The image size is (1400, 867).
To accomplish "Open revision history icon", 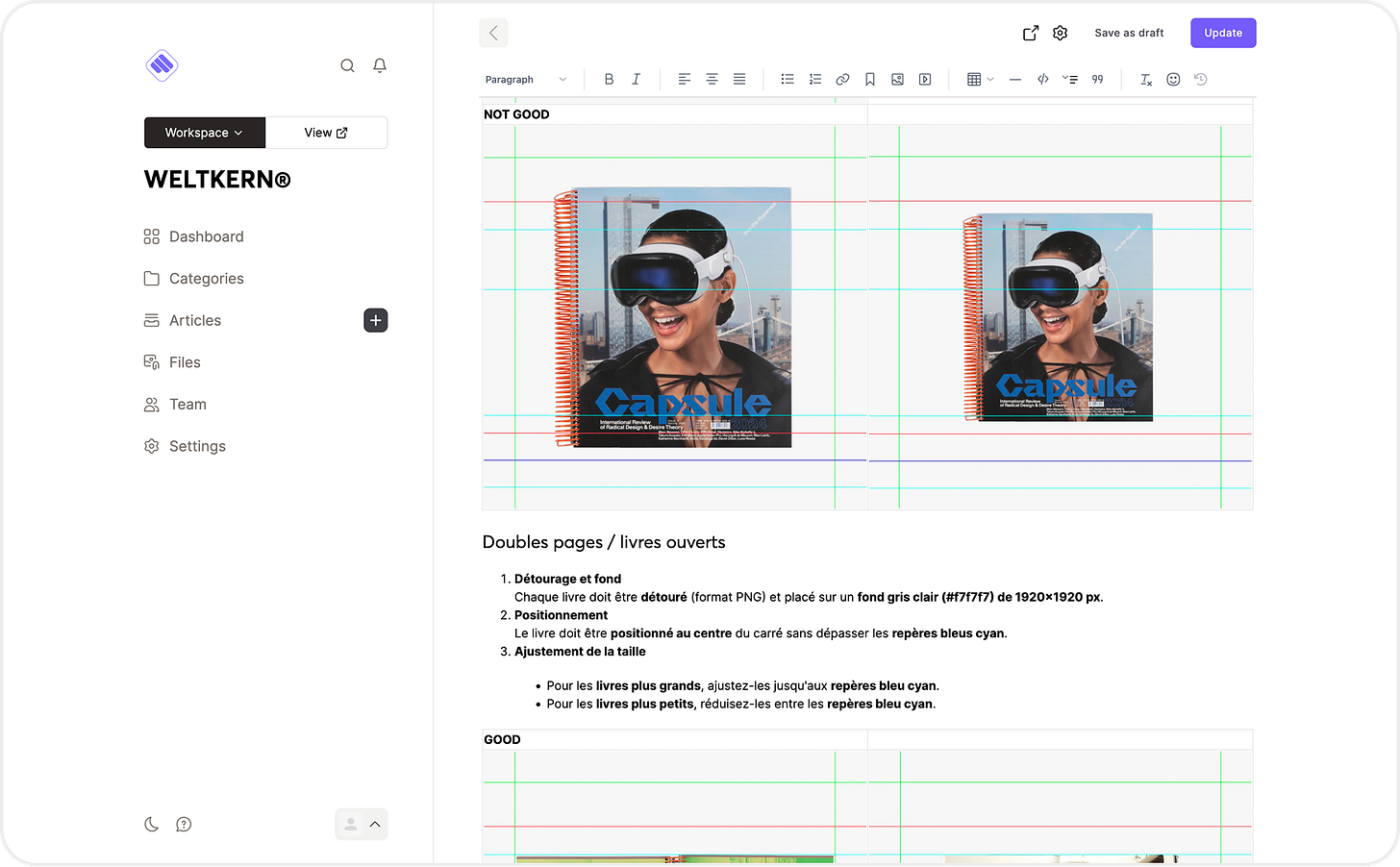I will click(1201, 80).
